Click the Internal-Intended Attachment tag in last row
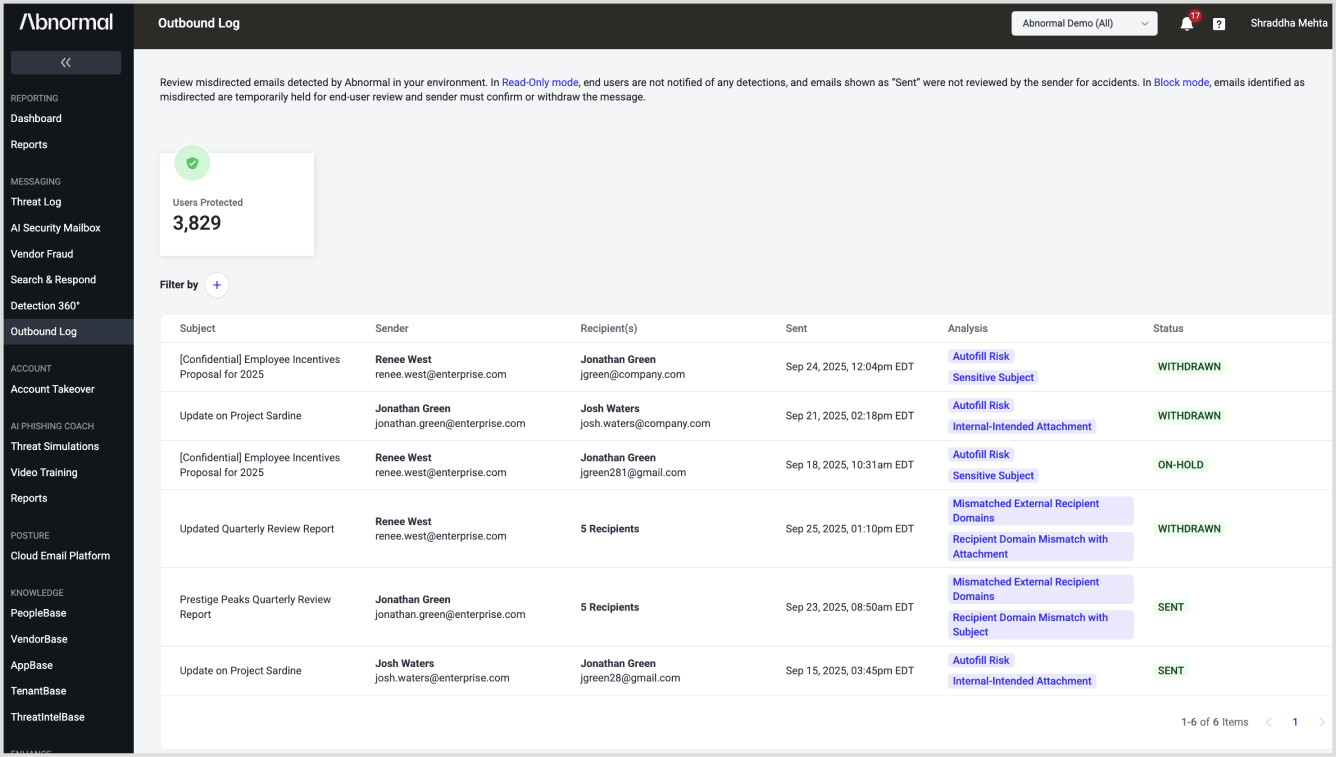Viewport: 1336px width, 757px height. (1022, 681)
